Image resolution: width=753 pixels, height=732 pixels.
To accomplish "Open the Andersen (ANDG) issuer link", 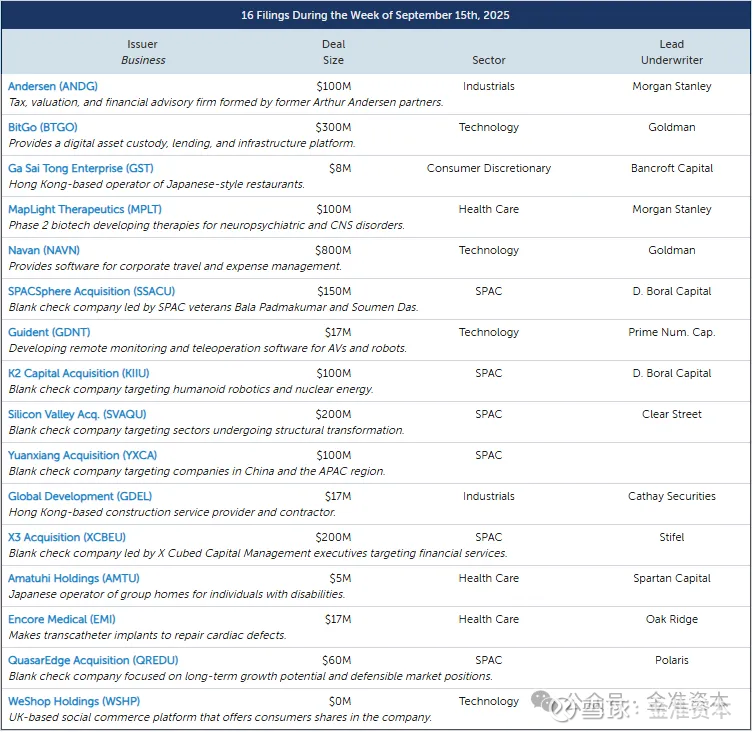I will point(53,86).
